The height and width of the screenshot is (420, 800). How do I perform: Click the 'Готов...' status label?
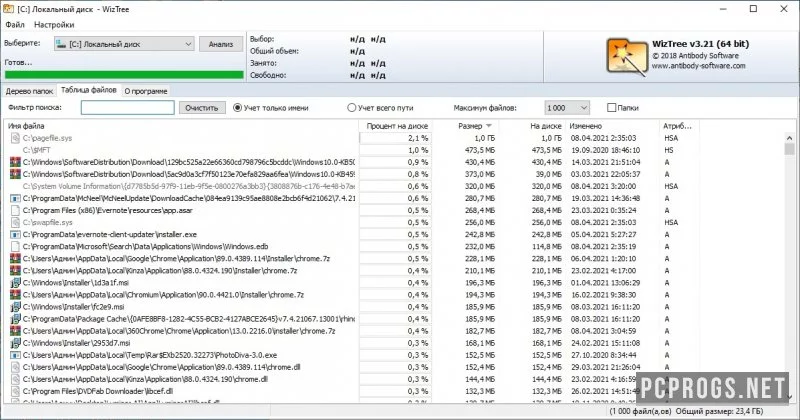click(18, 62)
